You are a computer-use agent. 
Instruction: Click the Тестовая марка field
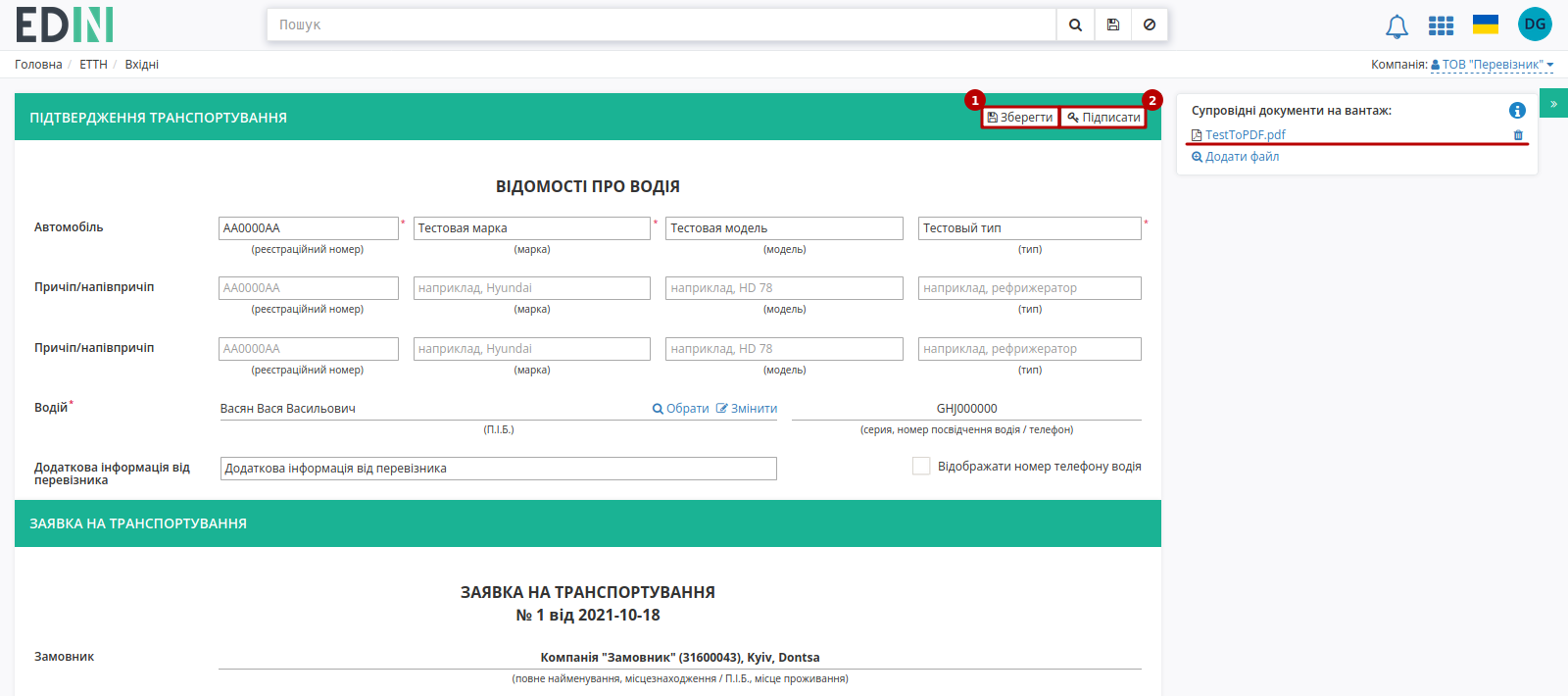coord(532,228)
